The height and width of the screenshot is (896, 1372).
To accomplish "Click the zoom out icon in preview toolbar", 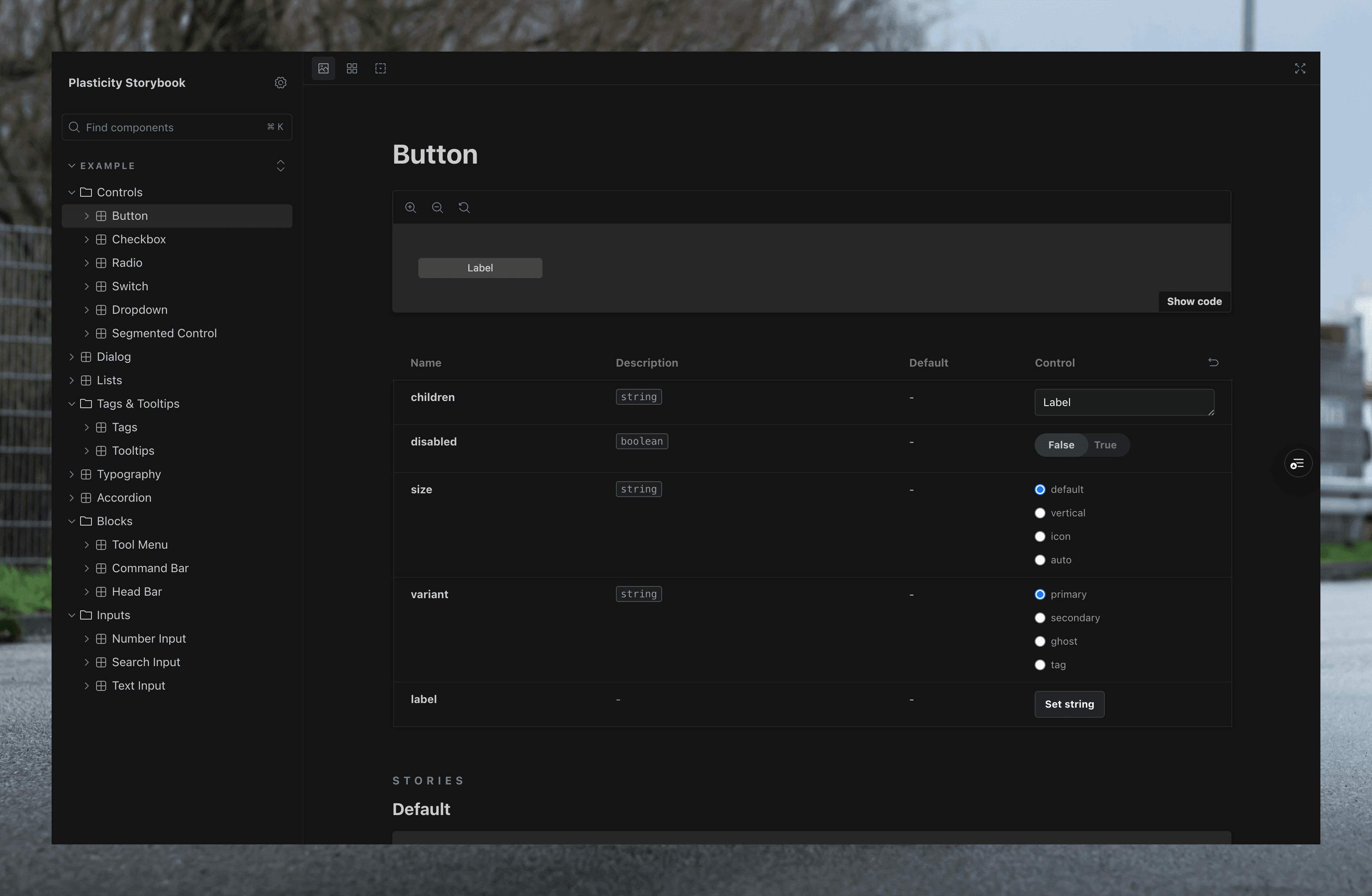I will pyautogui.click(x=438, y=208).
